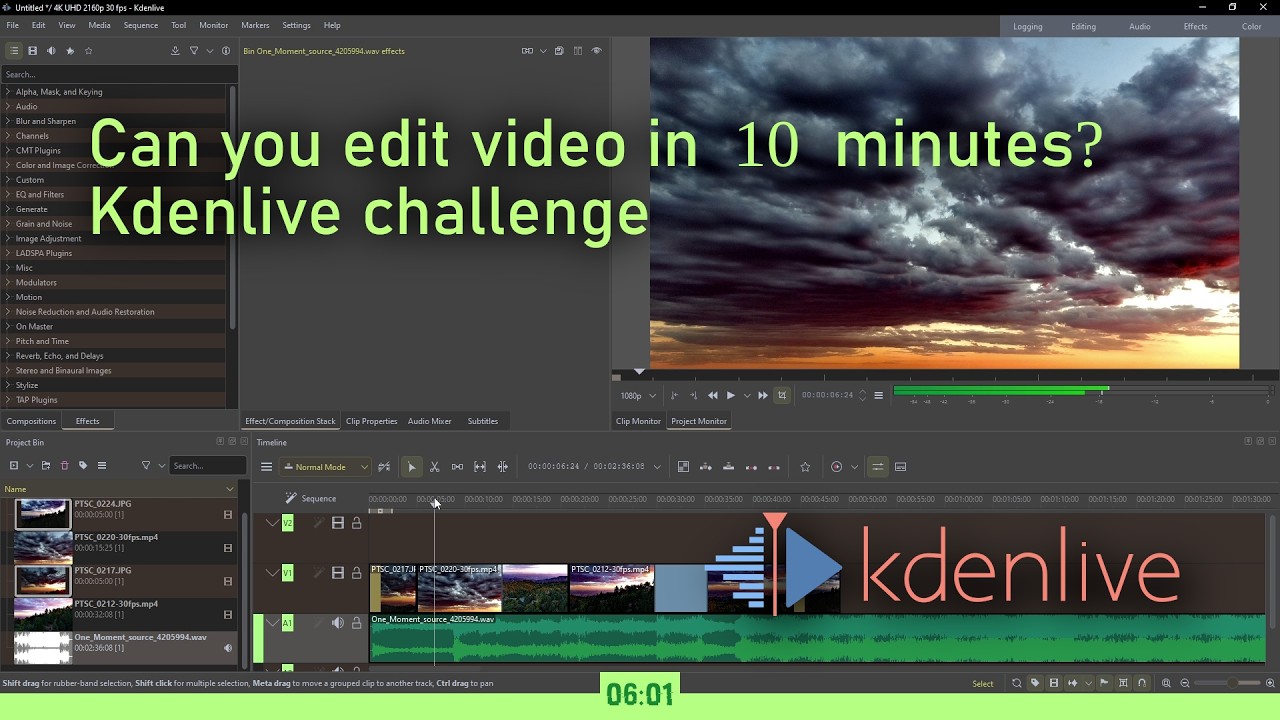Viewport: 1280px width, 720px height.
Task: Fast forward in the project monitor
Action: 763,396
